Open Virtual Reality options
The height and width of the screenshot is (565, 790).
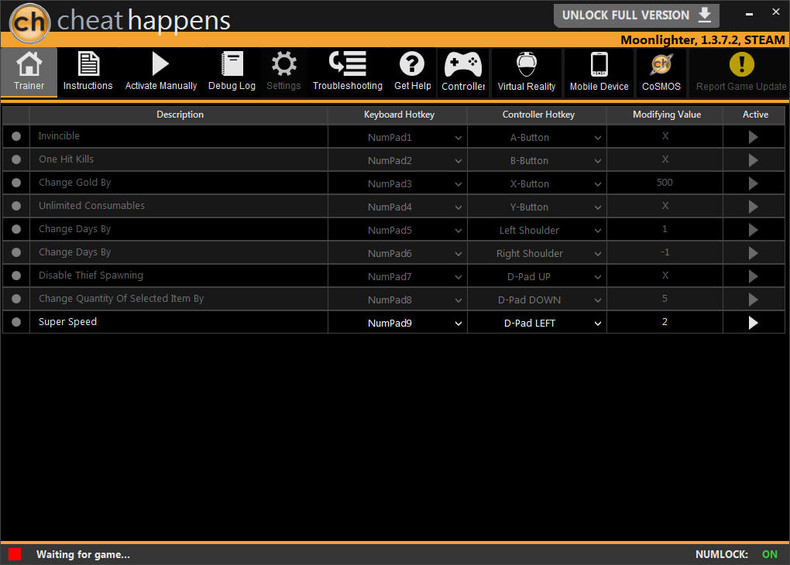click(x=526, y=72)
